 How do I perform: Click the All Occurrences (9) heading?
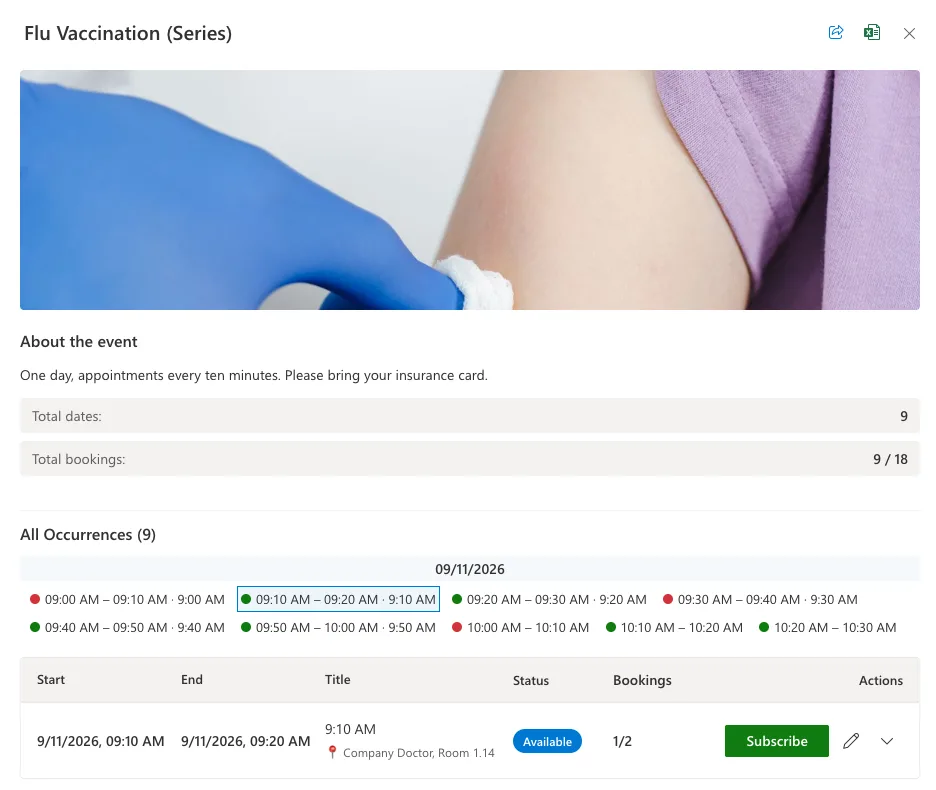click(88, 534)
